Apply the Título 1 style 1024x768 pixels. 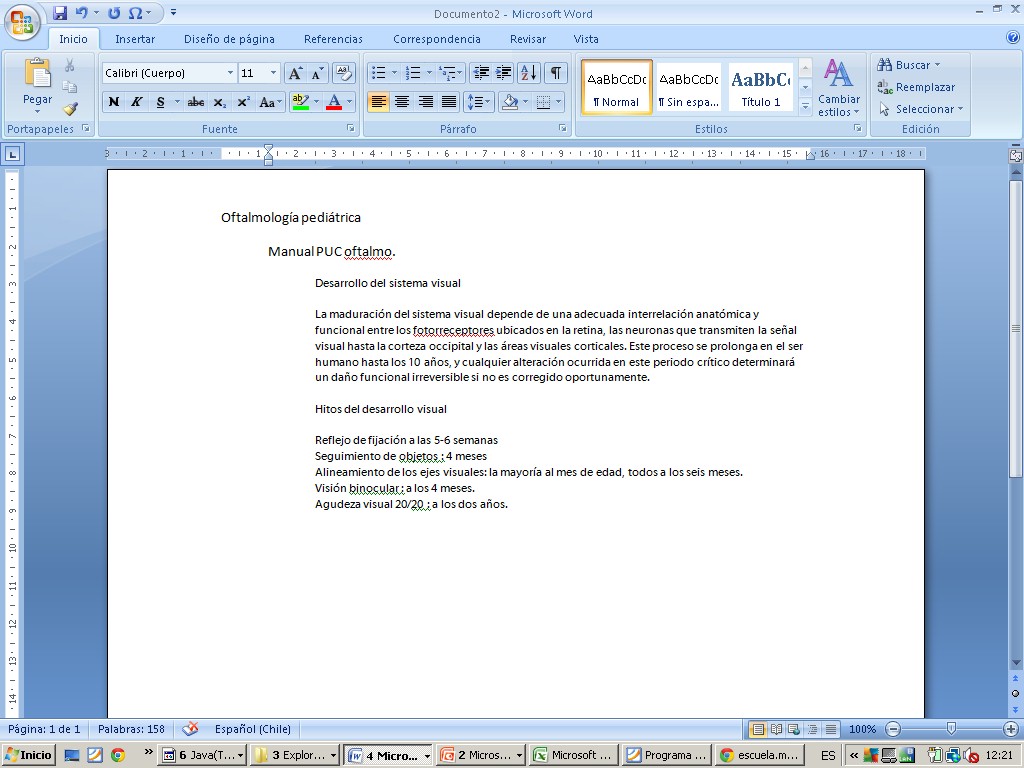coord(761,88)
